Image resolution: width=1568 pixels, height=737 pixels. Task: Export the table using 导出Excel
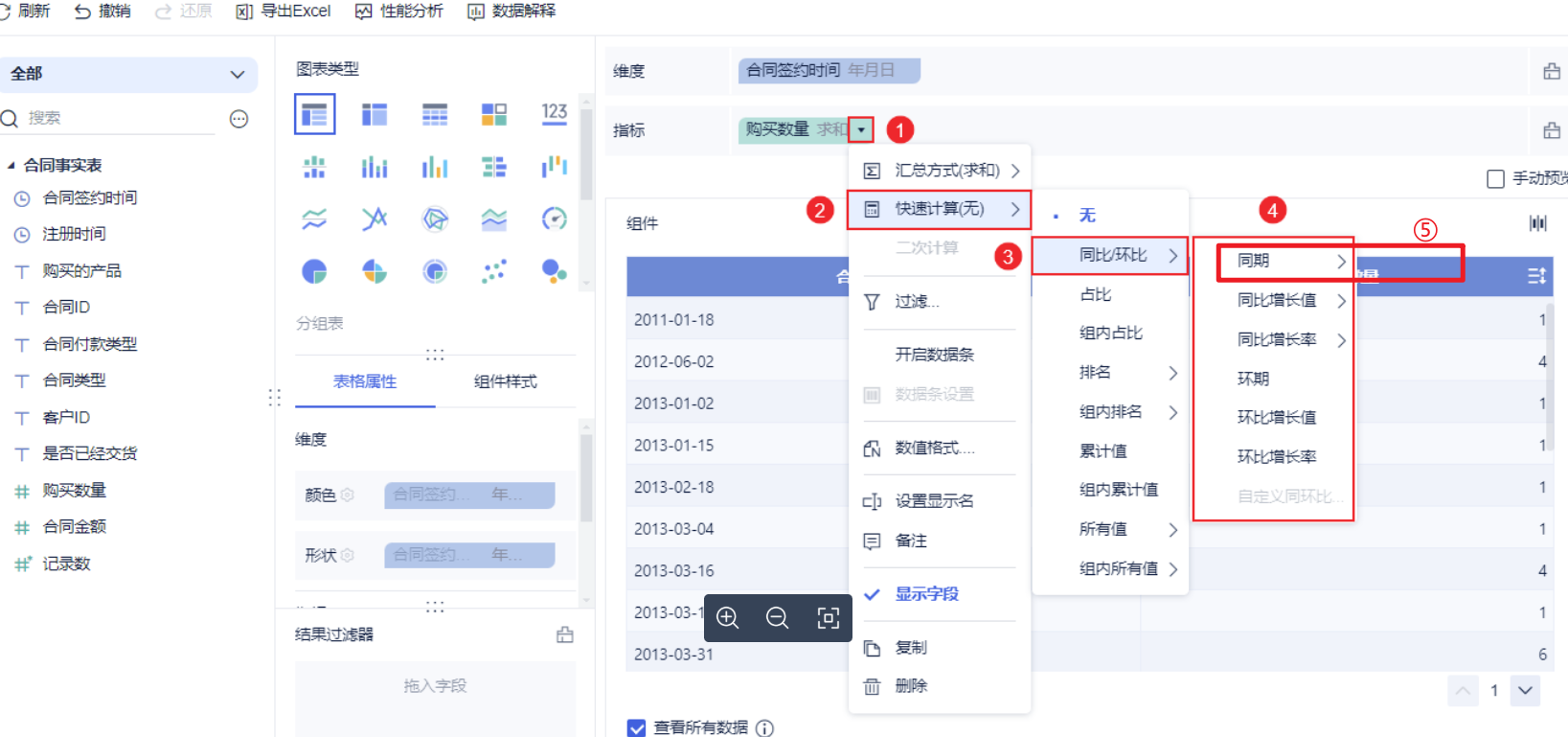point(284,12)
